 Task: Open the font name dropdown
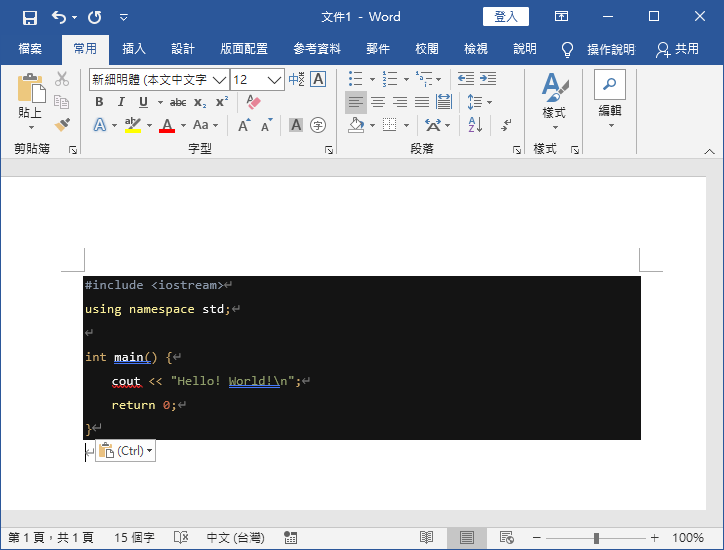[220, 80]
